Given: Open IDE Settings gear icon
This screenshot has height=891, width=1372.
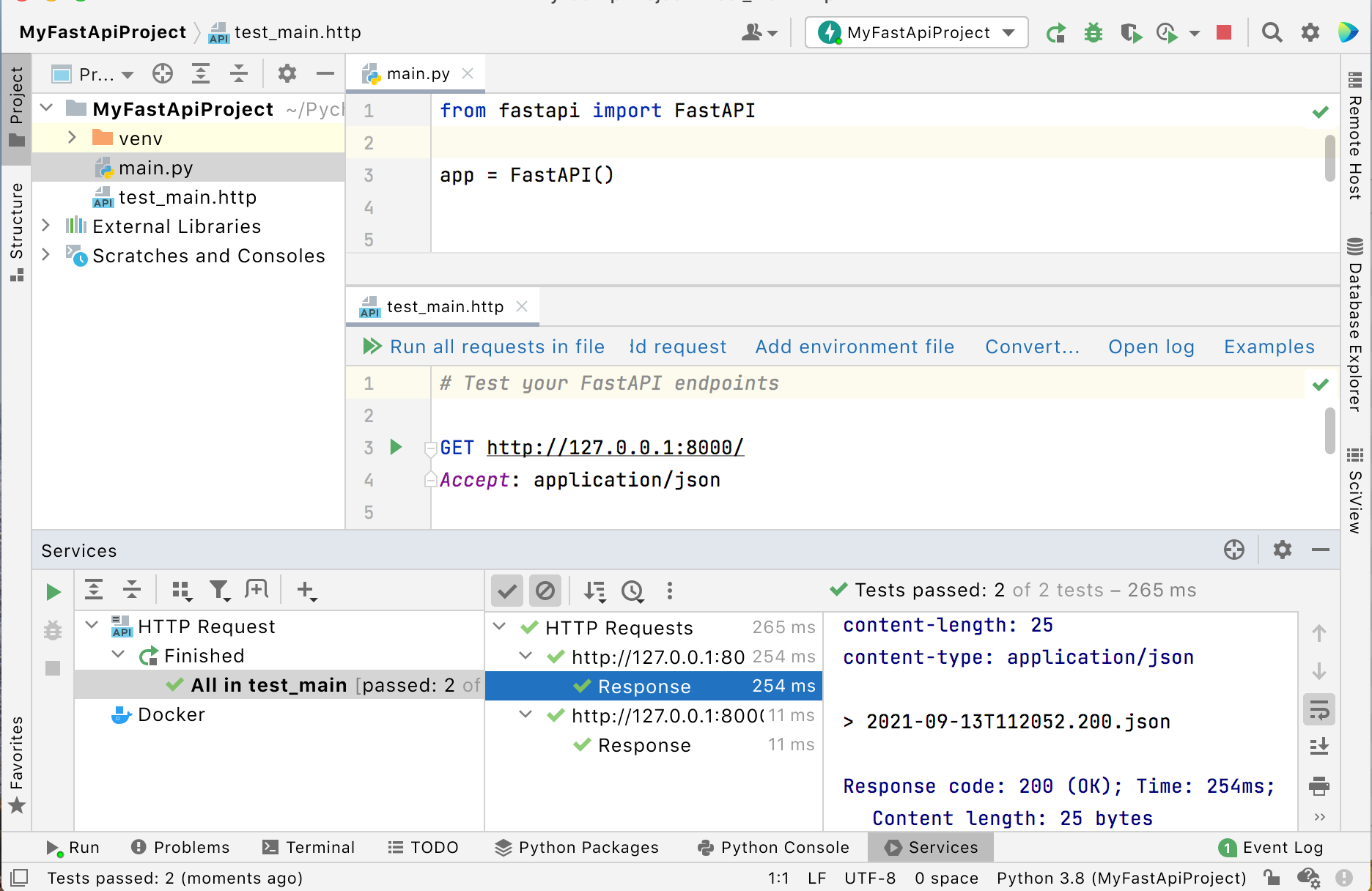Looking at the screenshot, I should tap(1310, 32).
